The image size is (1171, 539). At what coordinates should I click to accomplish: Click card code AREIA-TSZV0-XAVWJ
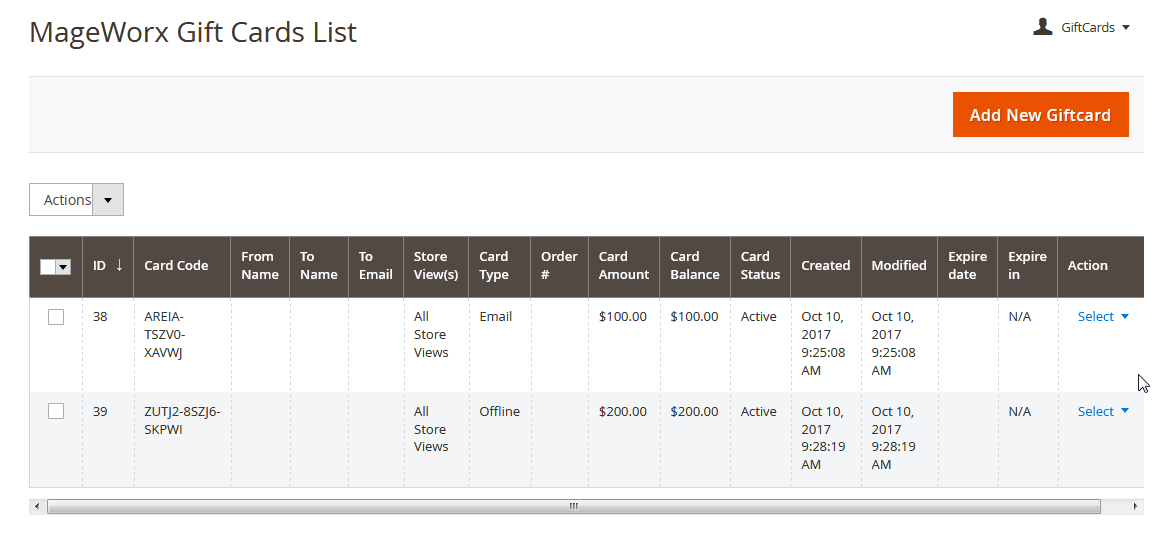click(x=165, y=334)
